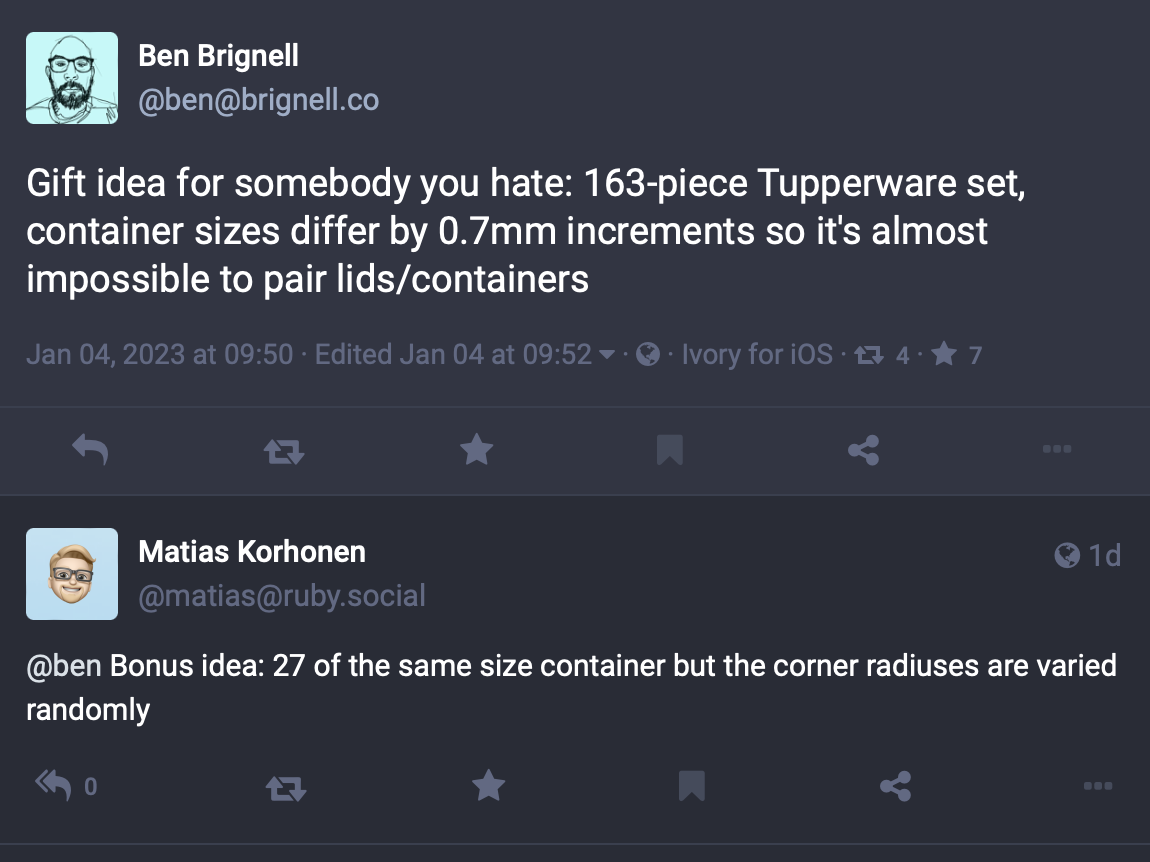View the 7 favourites count
The height and width of the screenshot is (862, 1150).
956,355
